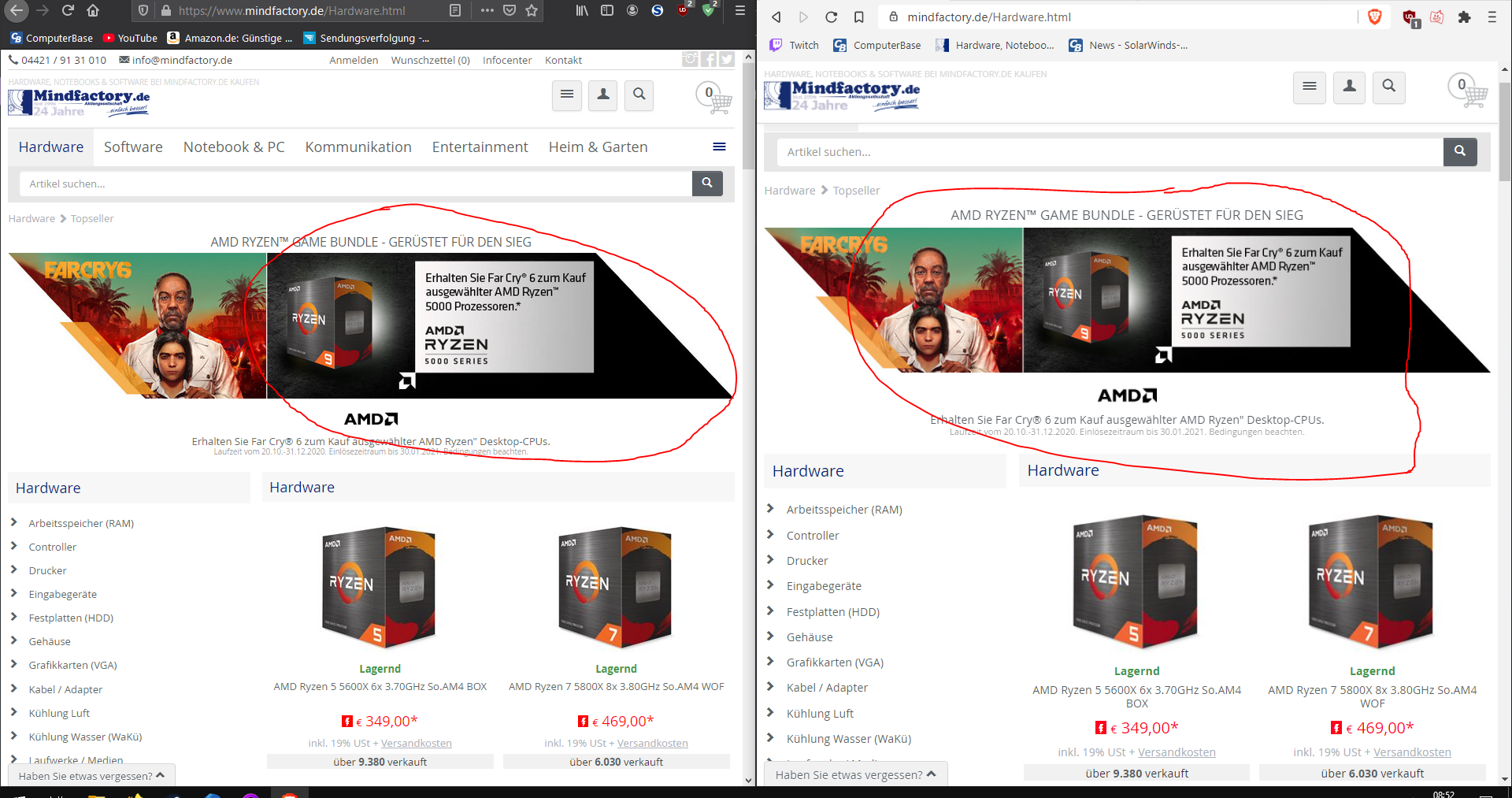The image size is (1512, 798).
Task: Open the Notebook & PC menu
Action: [234, 147]
